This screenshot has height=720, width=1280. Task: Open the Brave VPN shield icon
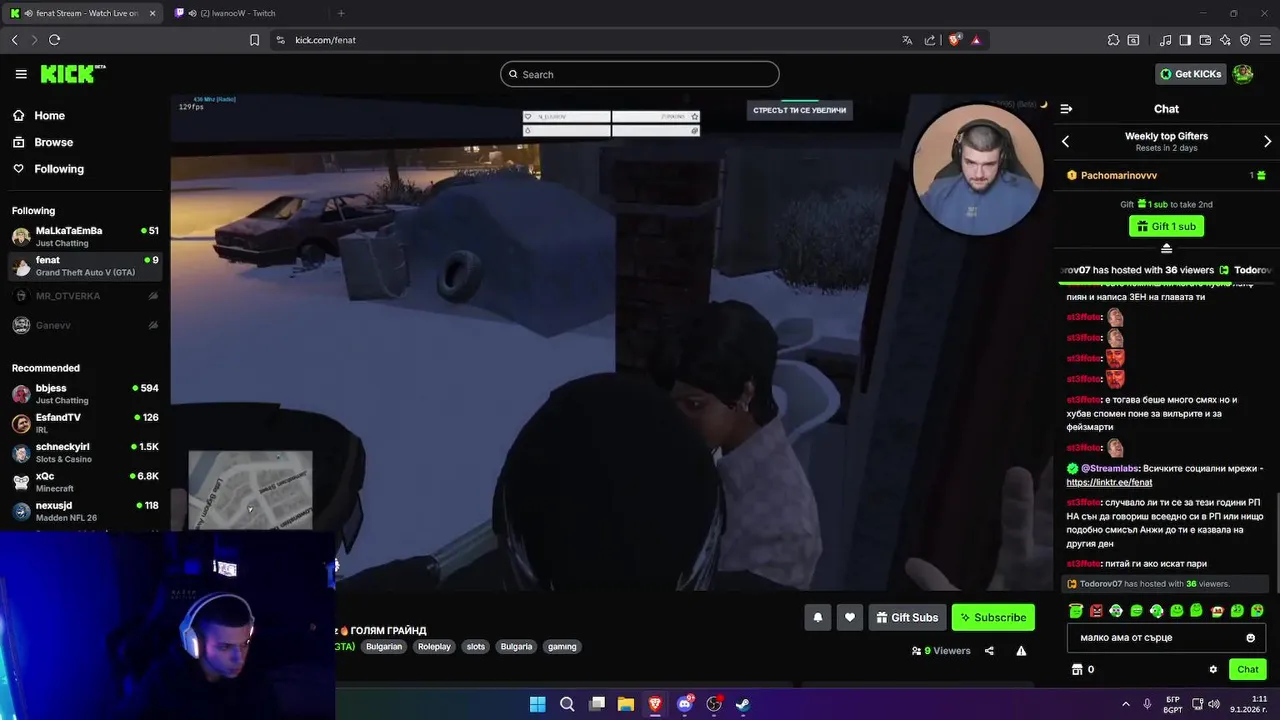click(x=1245, y=40)
